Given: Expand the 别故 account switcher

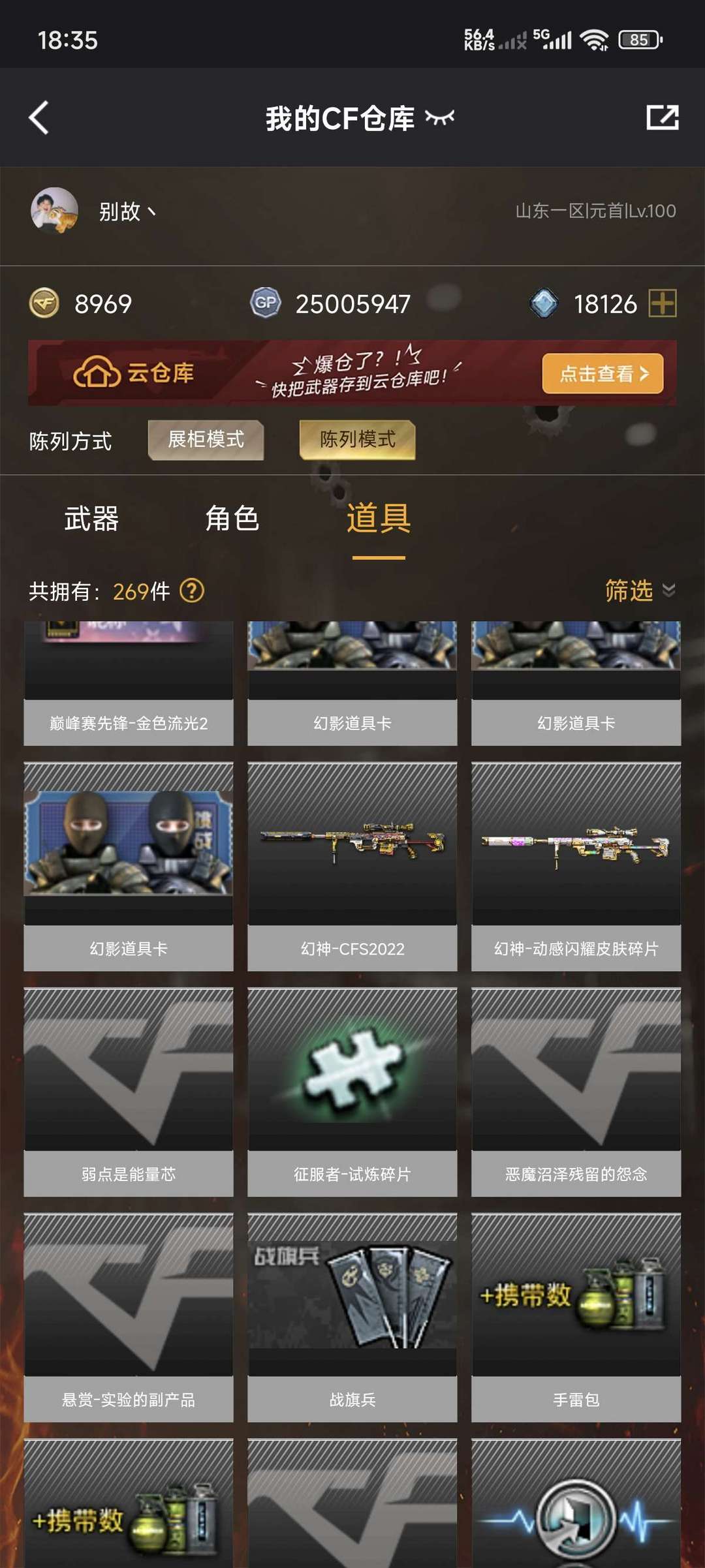Looking at the screenshot, I should pos(127,211).
